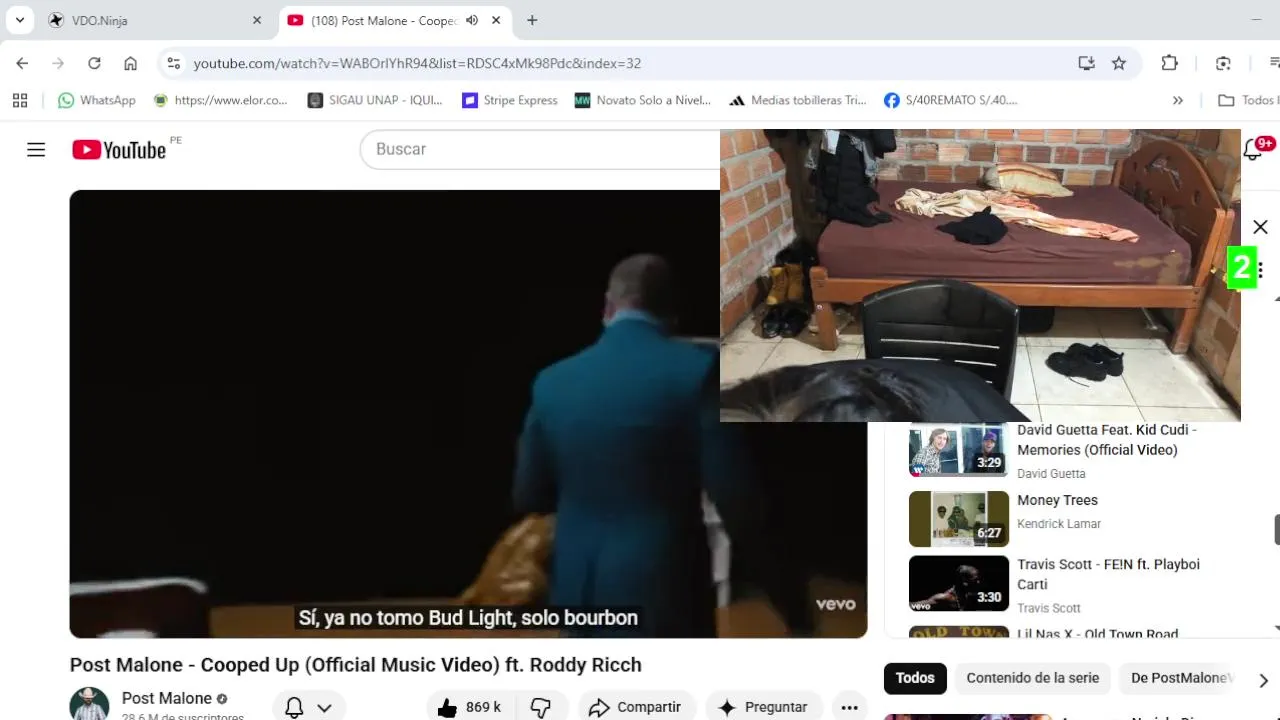Click the Preguntar button
This screenshot has width=1280, height=720.
(763, 707)
